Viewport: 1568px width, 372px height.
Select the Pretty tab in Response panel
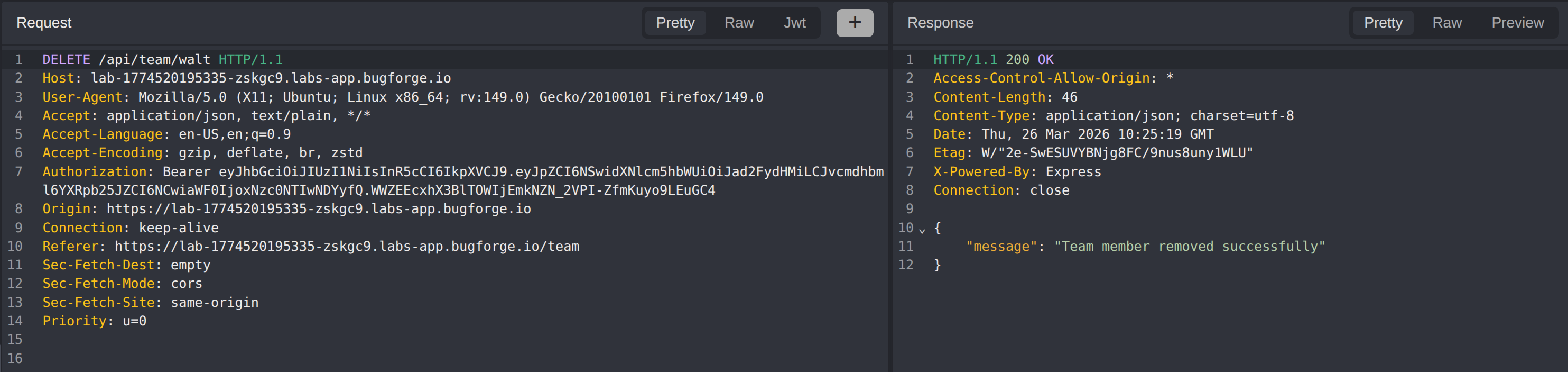point(1383,23)
